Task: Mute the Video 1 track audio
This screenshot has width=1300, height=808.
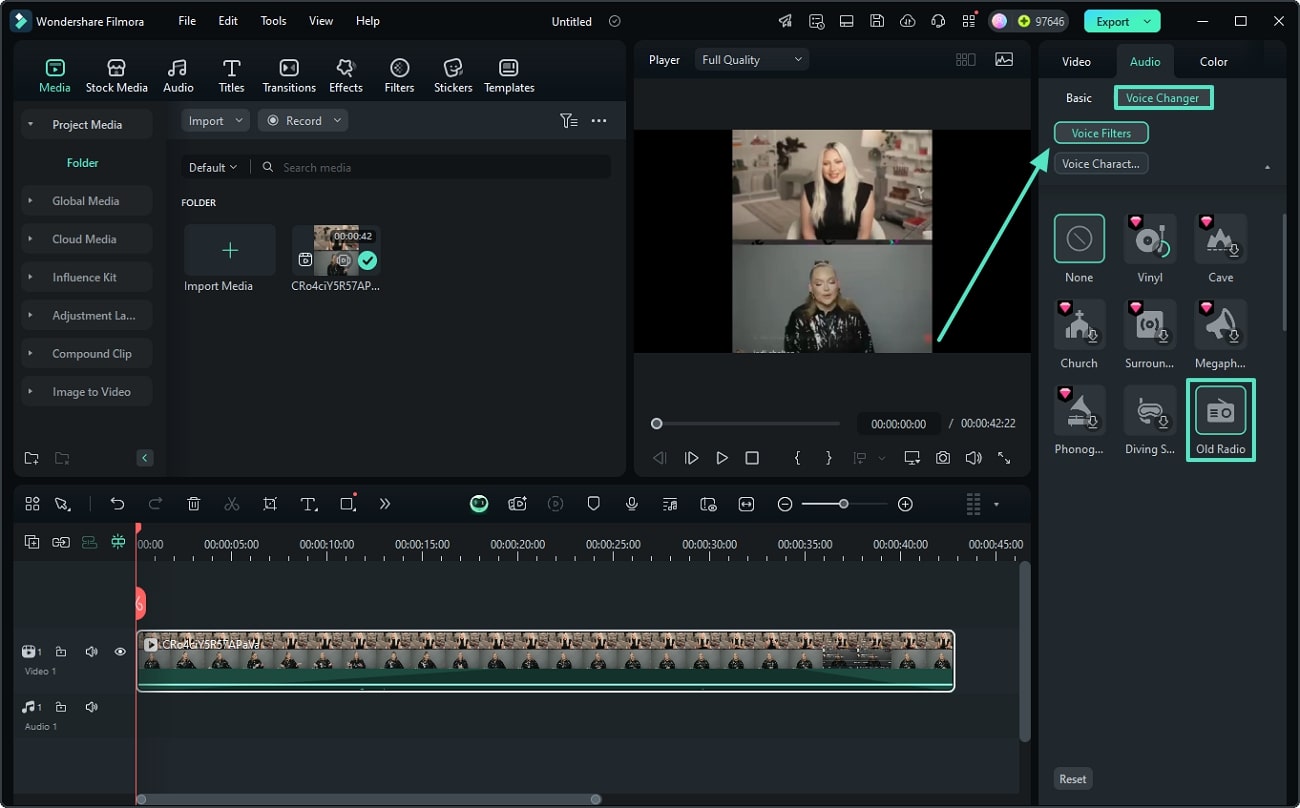Action: pos(91,652)
